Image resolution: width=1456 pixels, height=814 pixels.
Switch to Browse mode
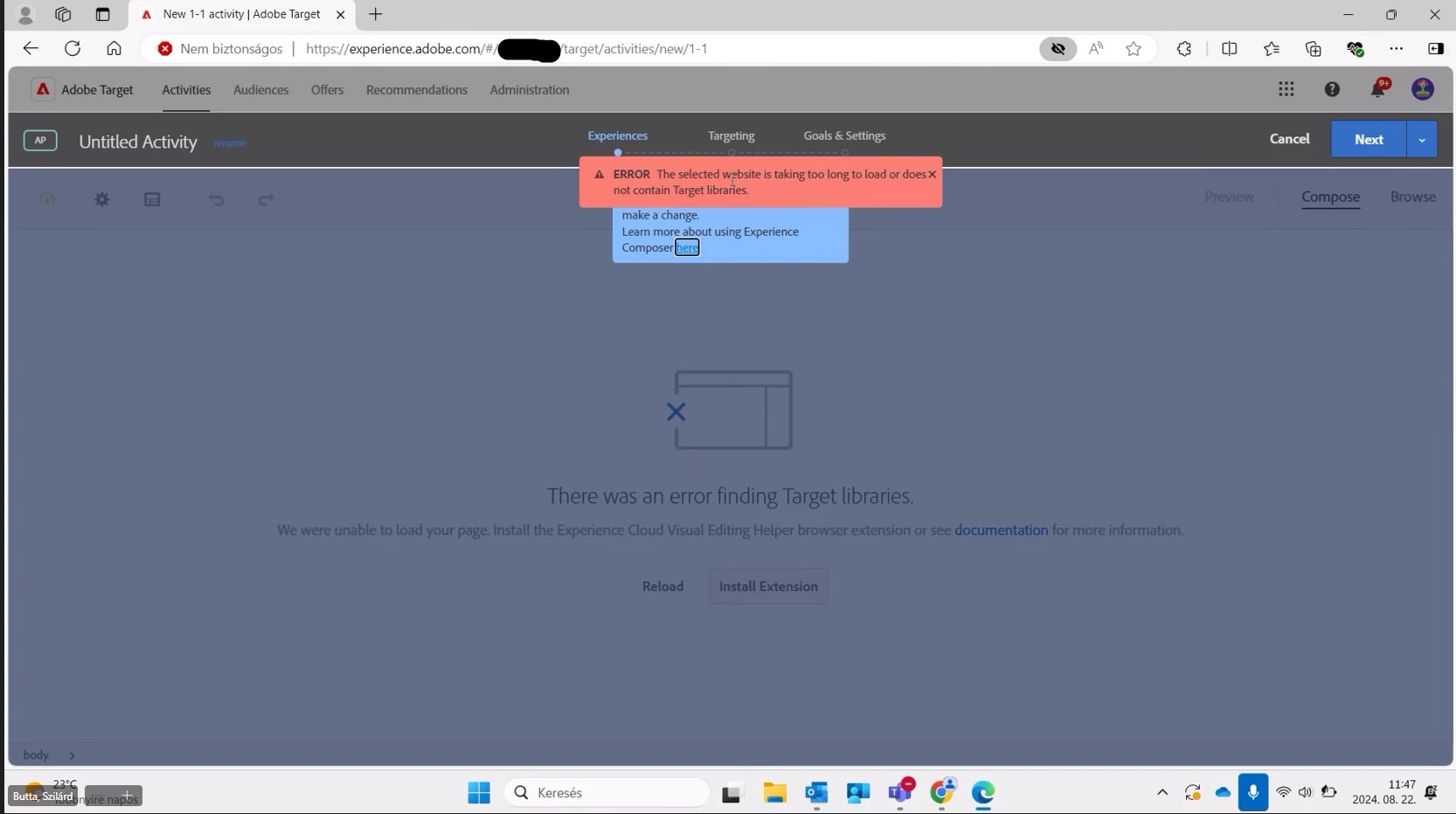coord(1413,198)
